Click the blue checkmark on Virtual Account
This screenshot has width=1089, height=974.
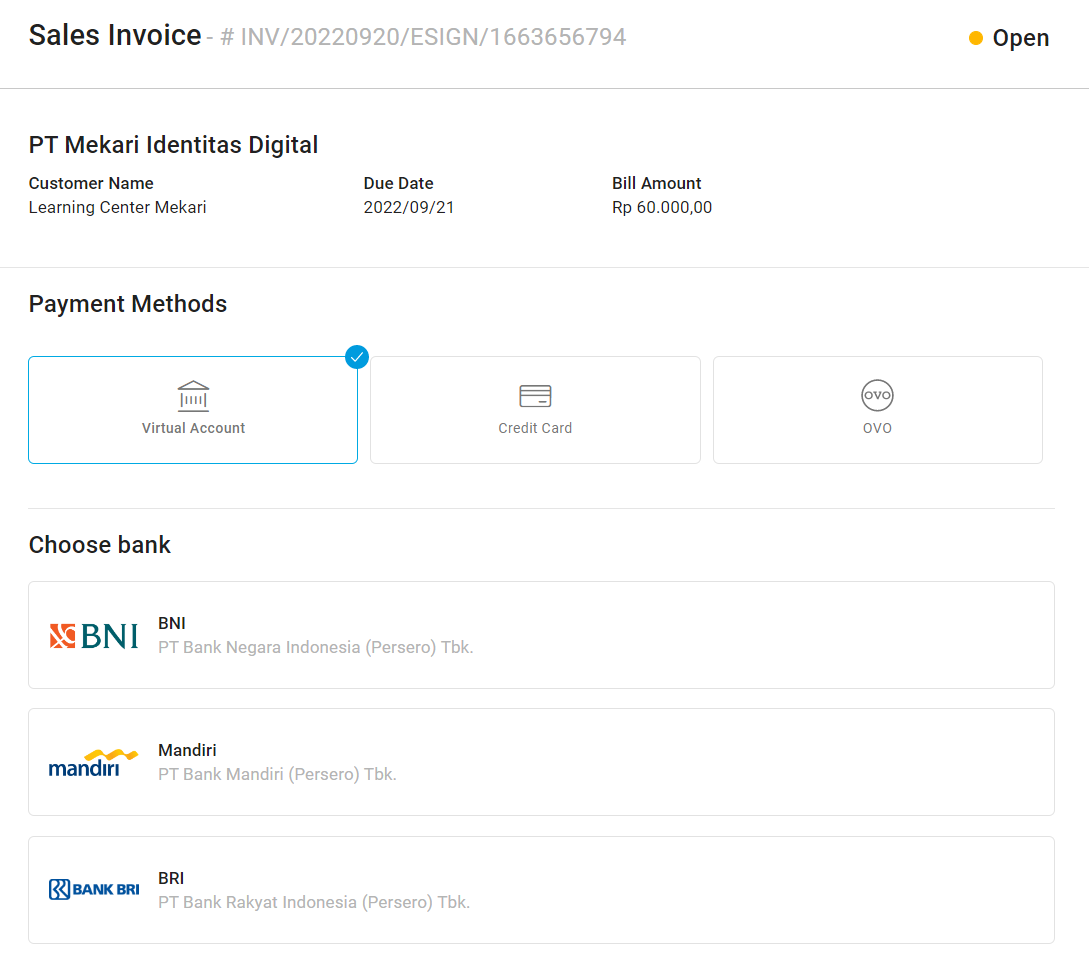click(357, 357)
